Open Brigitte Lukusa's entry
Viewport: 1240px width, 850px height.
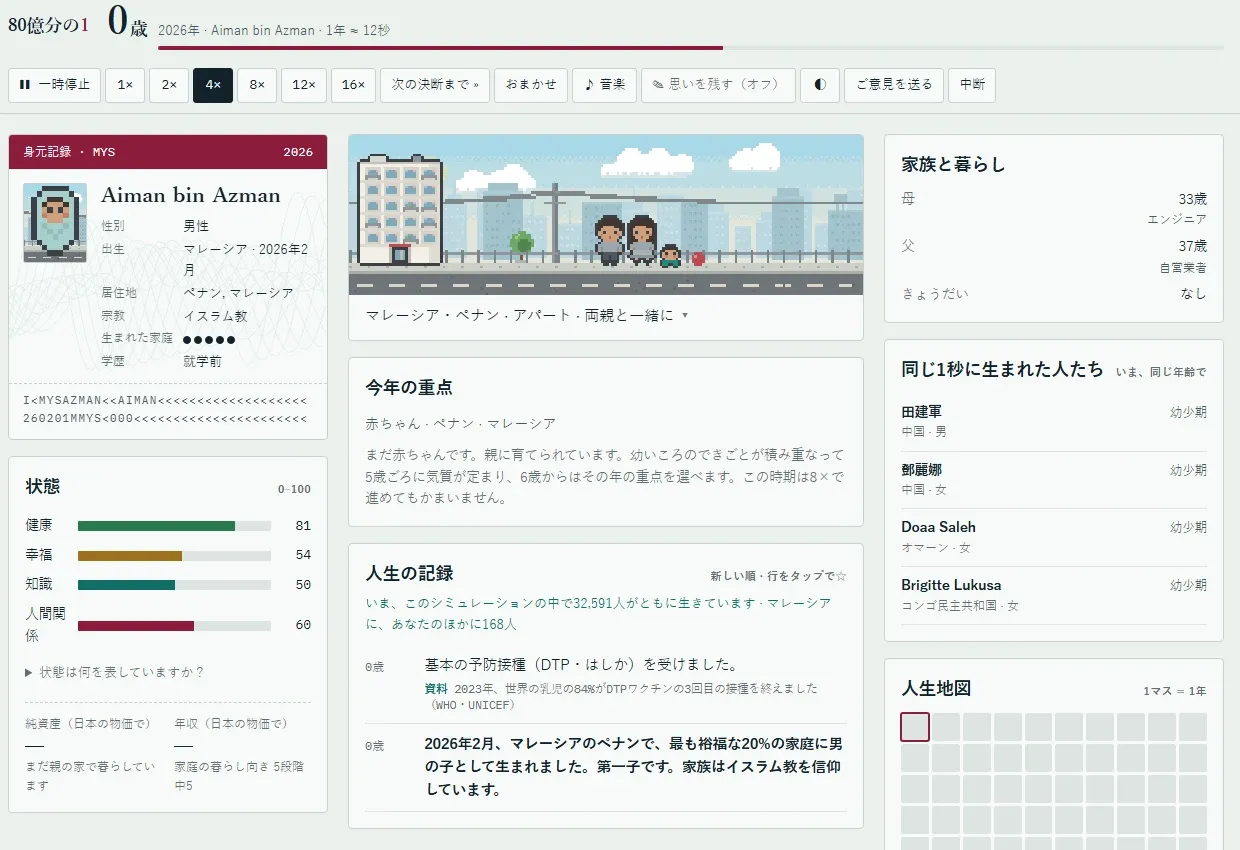(1054, 595)
